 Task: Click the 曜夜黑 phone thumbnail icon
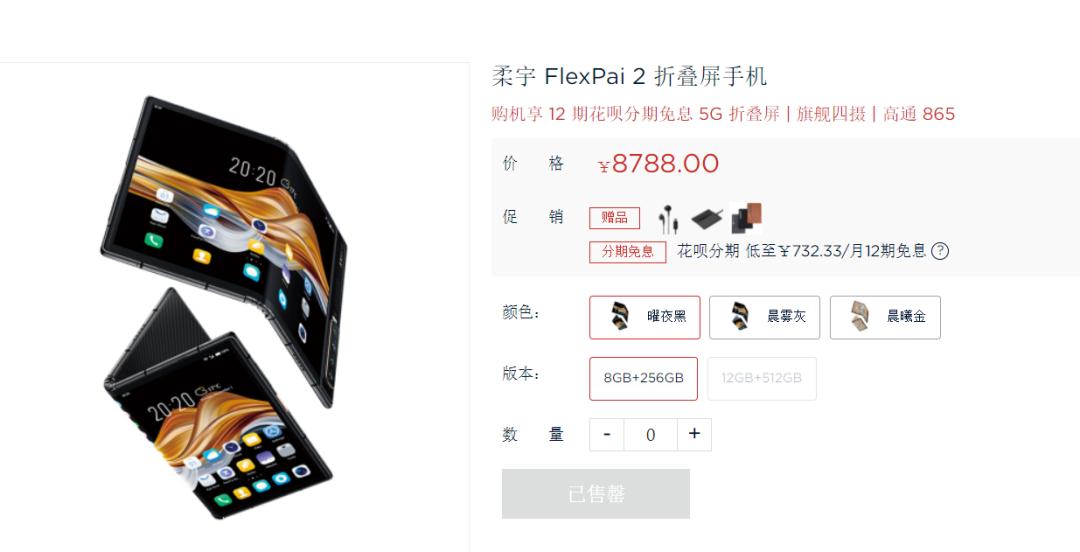tap(619, 316)
